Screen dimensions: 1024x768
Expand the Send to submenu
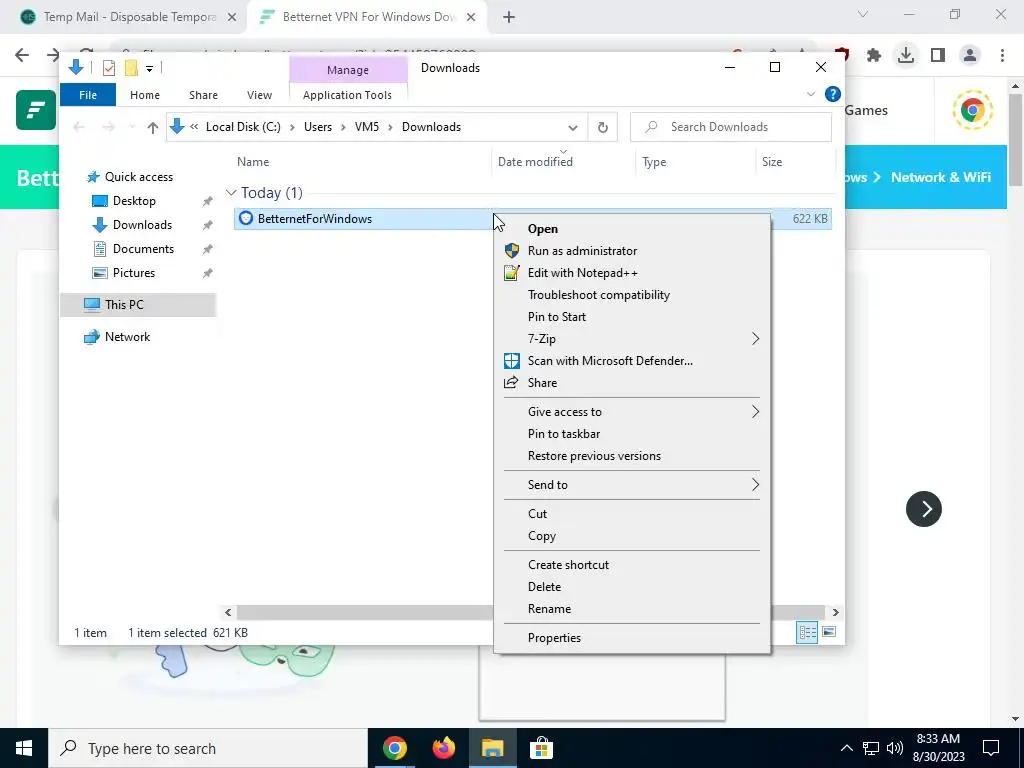756,485
